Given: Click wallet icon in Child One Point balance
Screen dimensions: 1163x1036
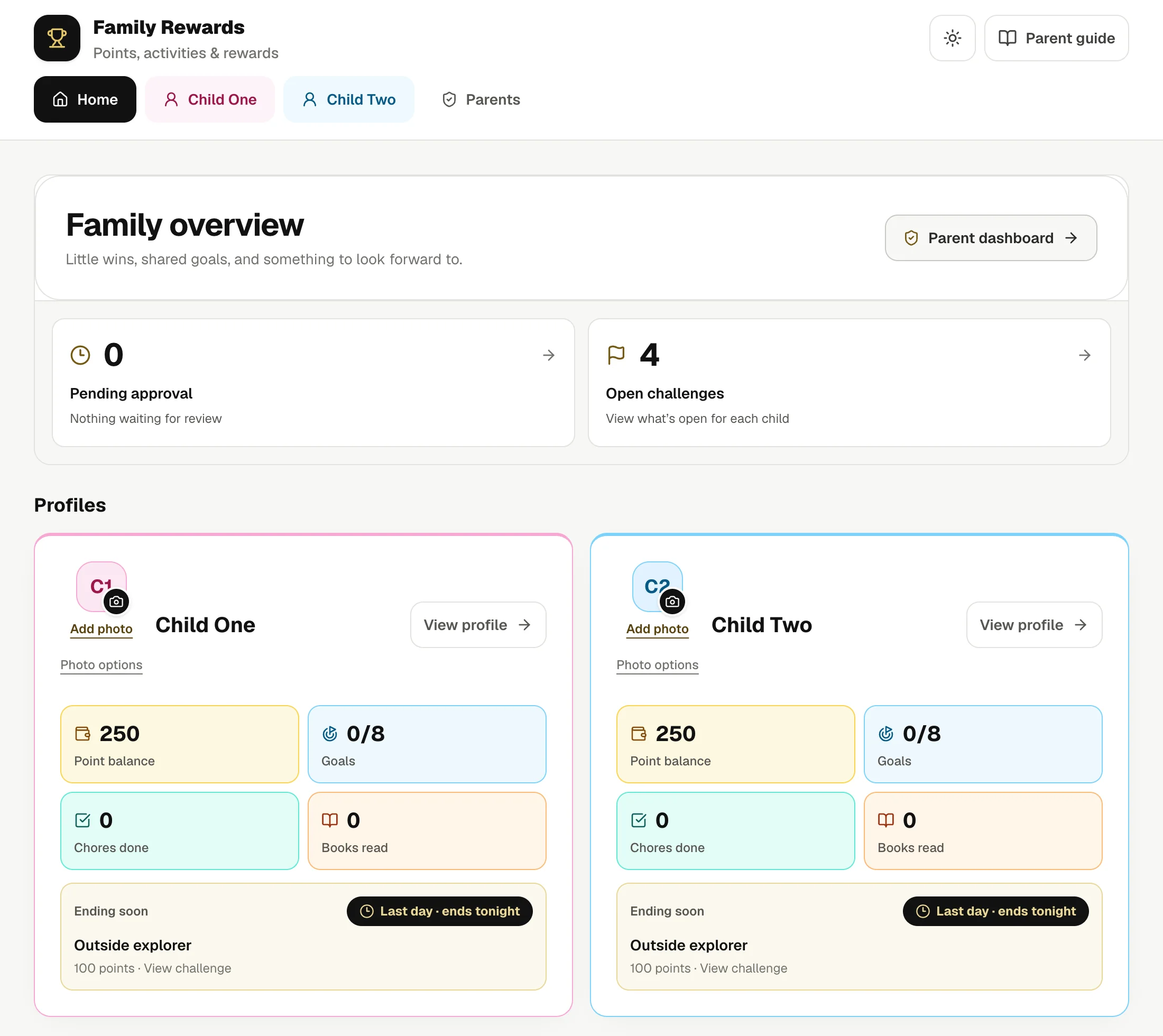Looking at the screenshot, I should (83, 734).
